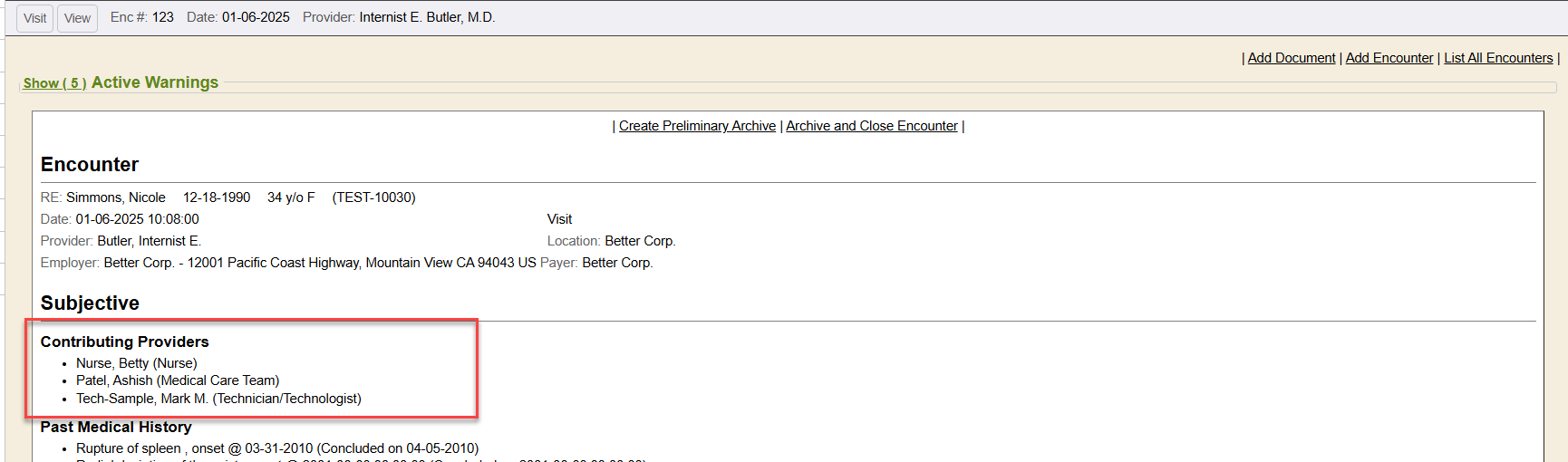Click patient name Simmons, Nicole
This screenshot has width=1568, height=462.
click(x=116, y=197)
